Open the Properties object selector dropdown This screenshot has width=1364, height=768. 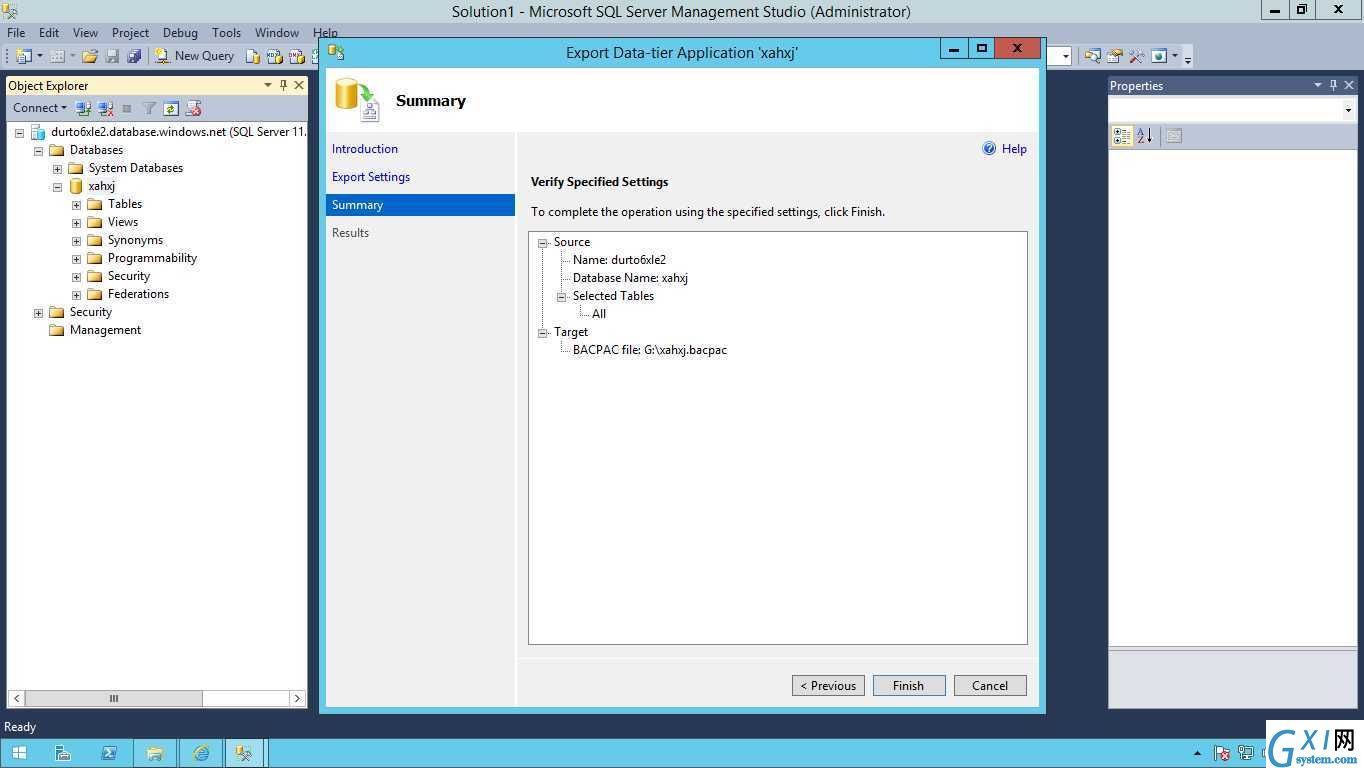pyautogui.click(x=1348, y=110)
